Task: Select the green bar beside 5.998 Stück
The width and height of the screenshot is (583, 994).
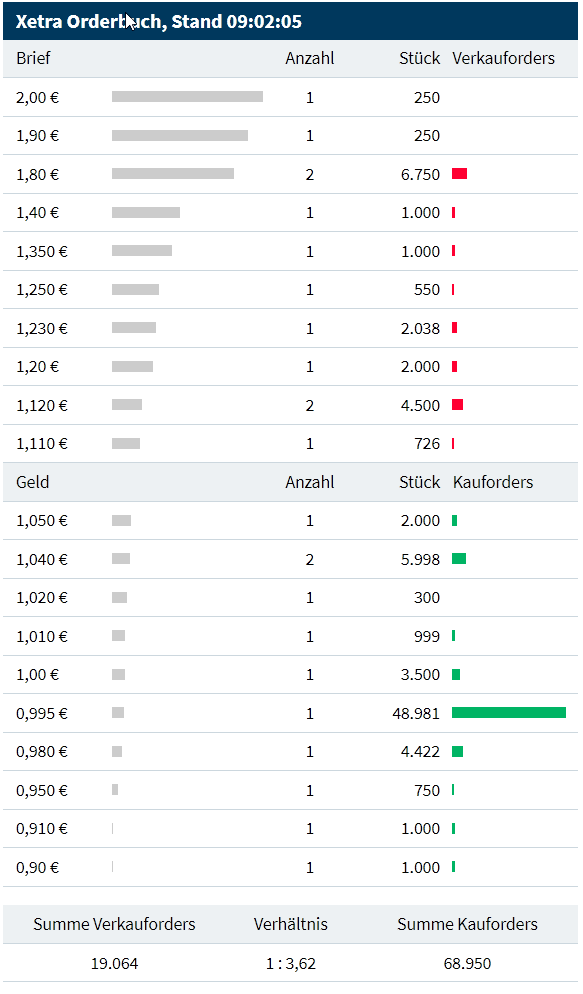Action: (459, 559)
